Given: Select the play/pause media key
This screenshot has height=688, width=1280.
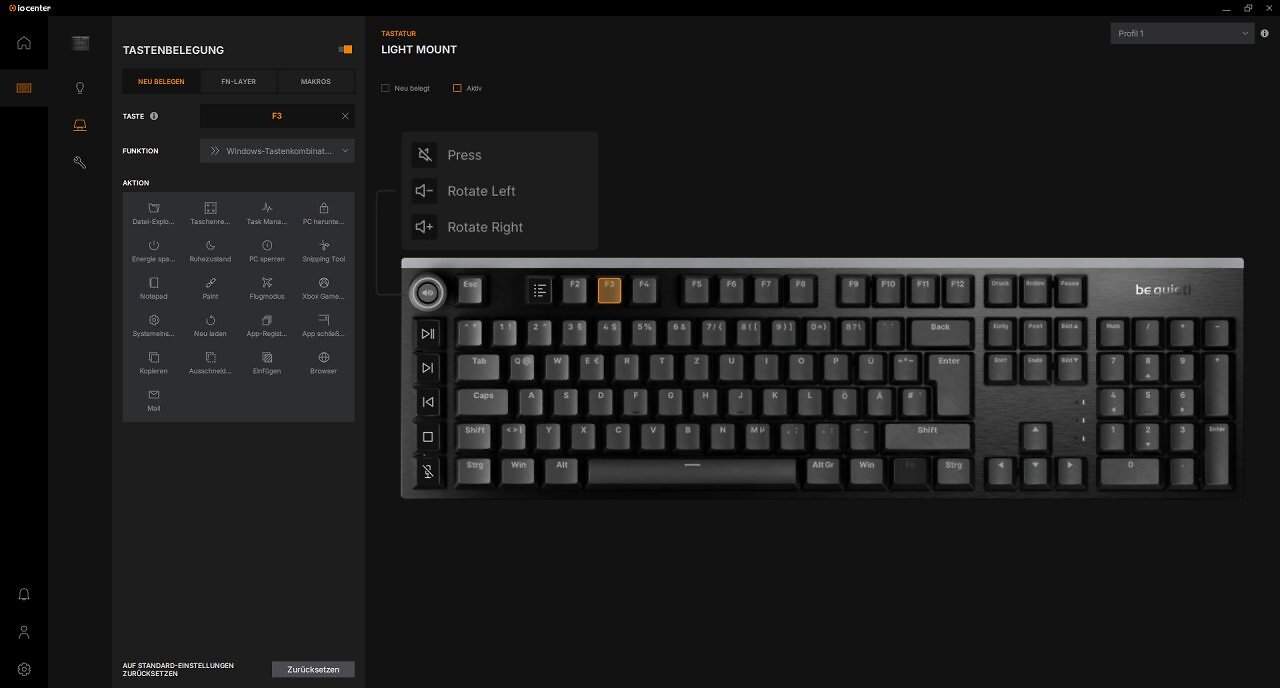Looking at the screenshot, I should click(428, 334).
